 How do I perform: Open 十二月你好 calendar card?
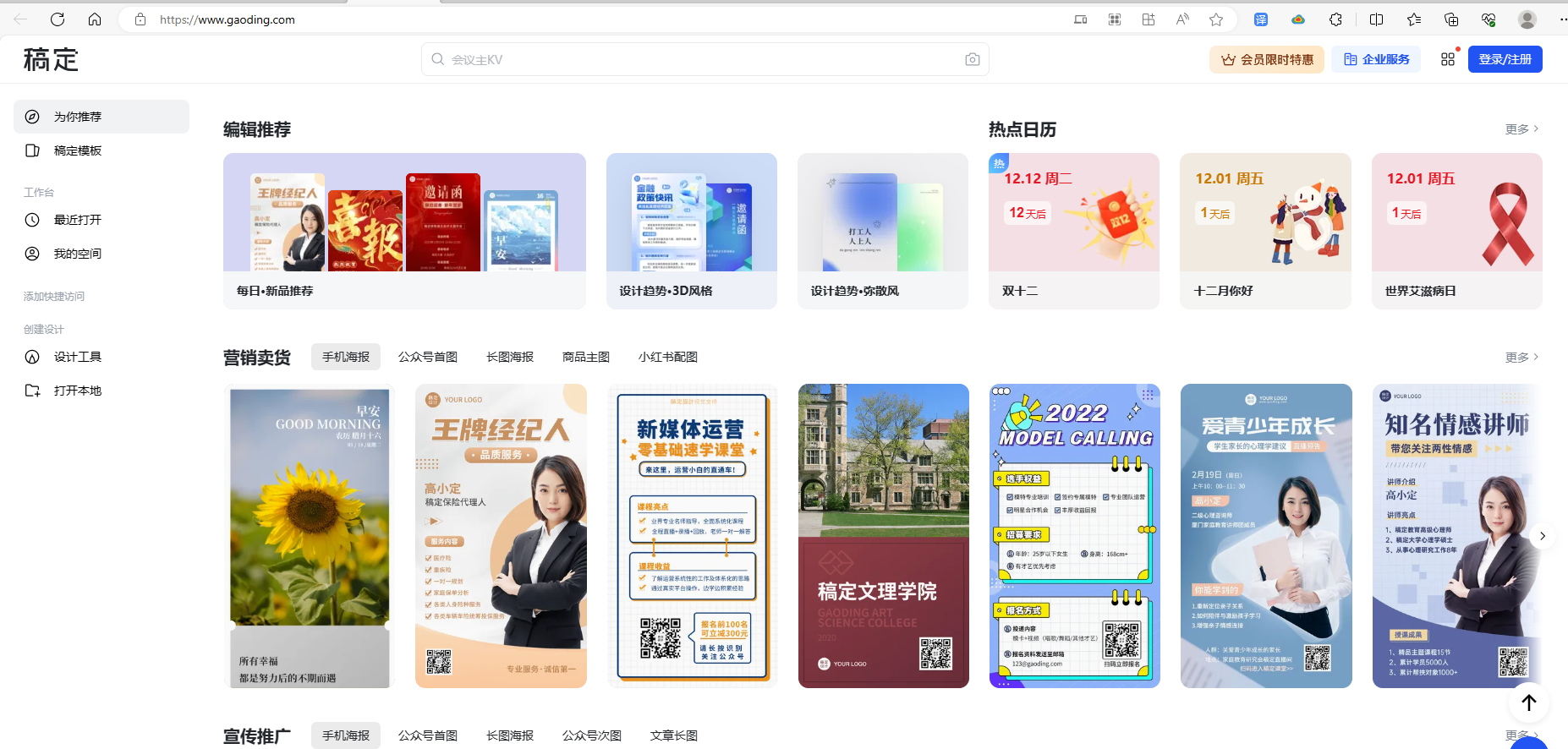click(1265, 231)
